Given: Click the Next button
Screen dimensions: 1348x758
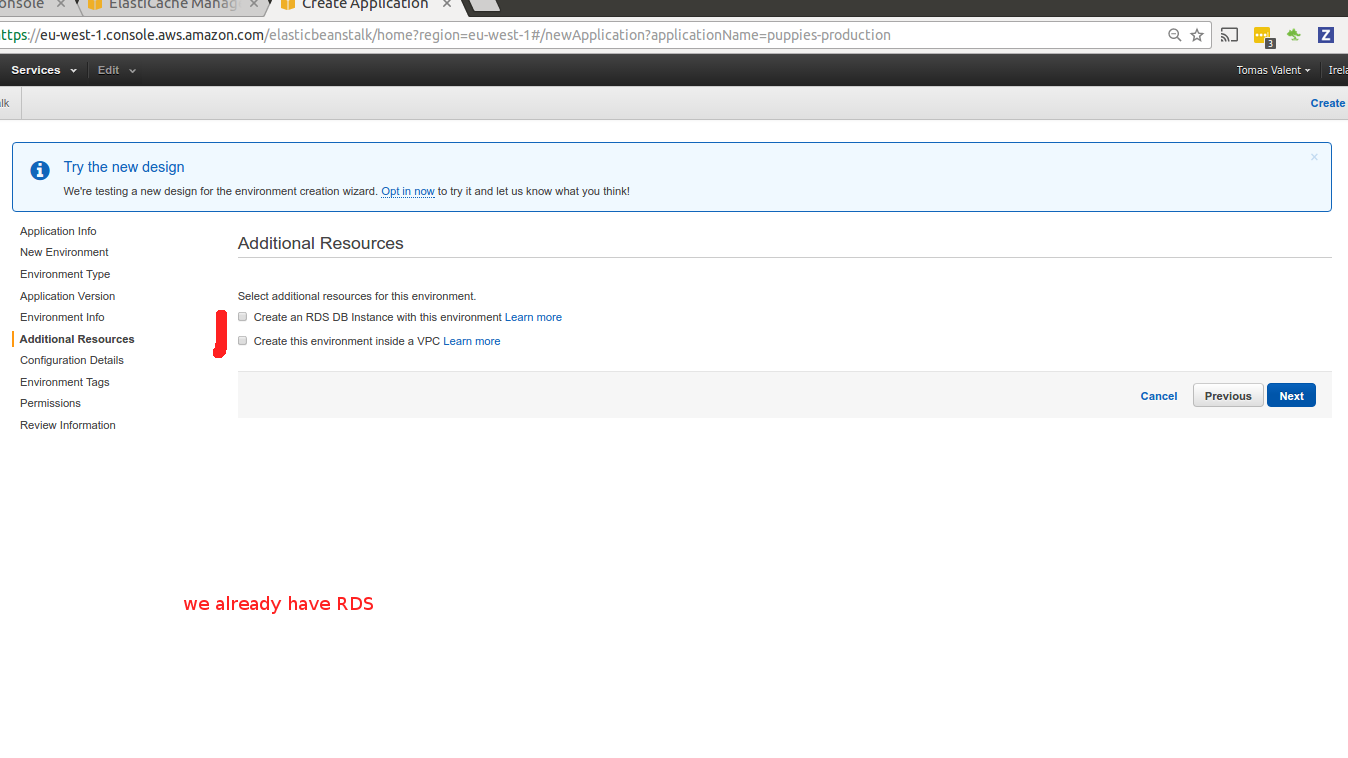Looking at the screenshot, I should point(1291,396).
